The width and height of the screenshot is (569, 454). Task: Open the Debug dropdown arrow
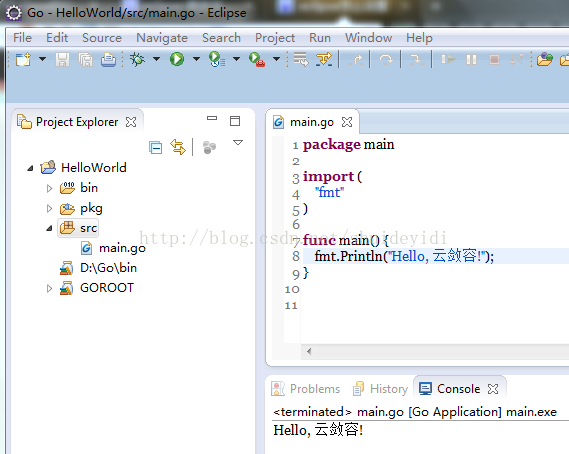click(156, 59)
